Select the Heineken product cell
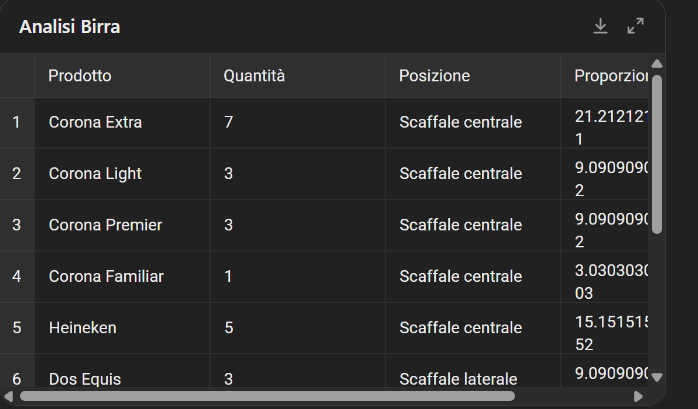This screenshot has width=698, height=409. click(81, 327)
